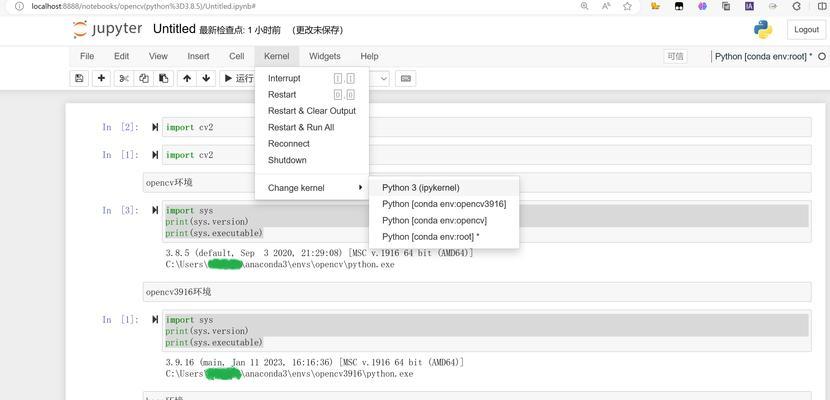The height and width of the screenshot is (400, 830).
Task: Click the Python [conda env:root] kernel name
Action: 763,56
